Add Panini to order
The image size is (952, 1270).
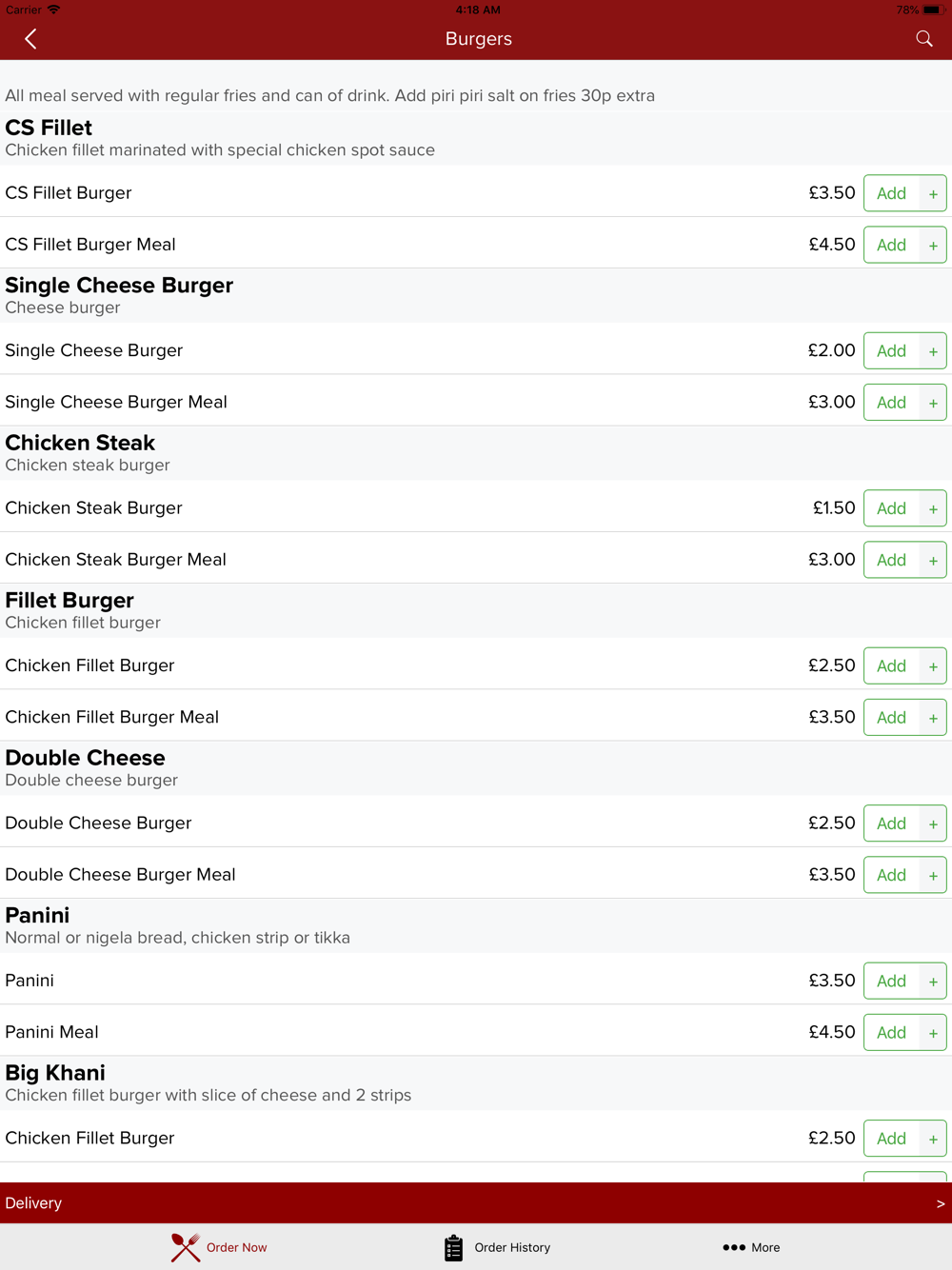pos(892,981)
